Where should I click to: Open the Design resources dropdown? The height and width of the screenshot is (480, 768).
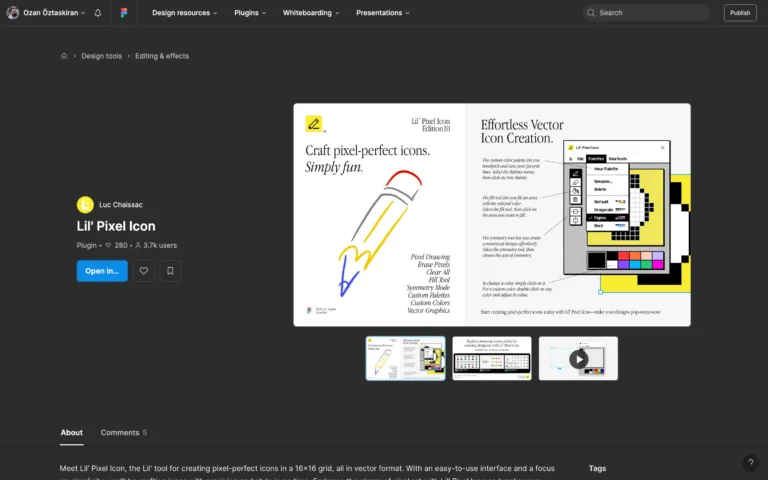pos(184,13)
